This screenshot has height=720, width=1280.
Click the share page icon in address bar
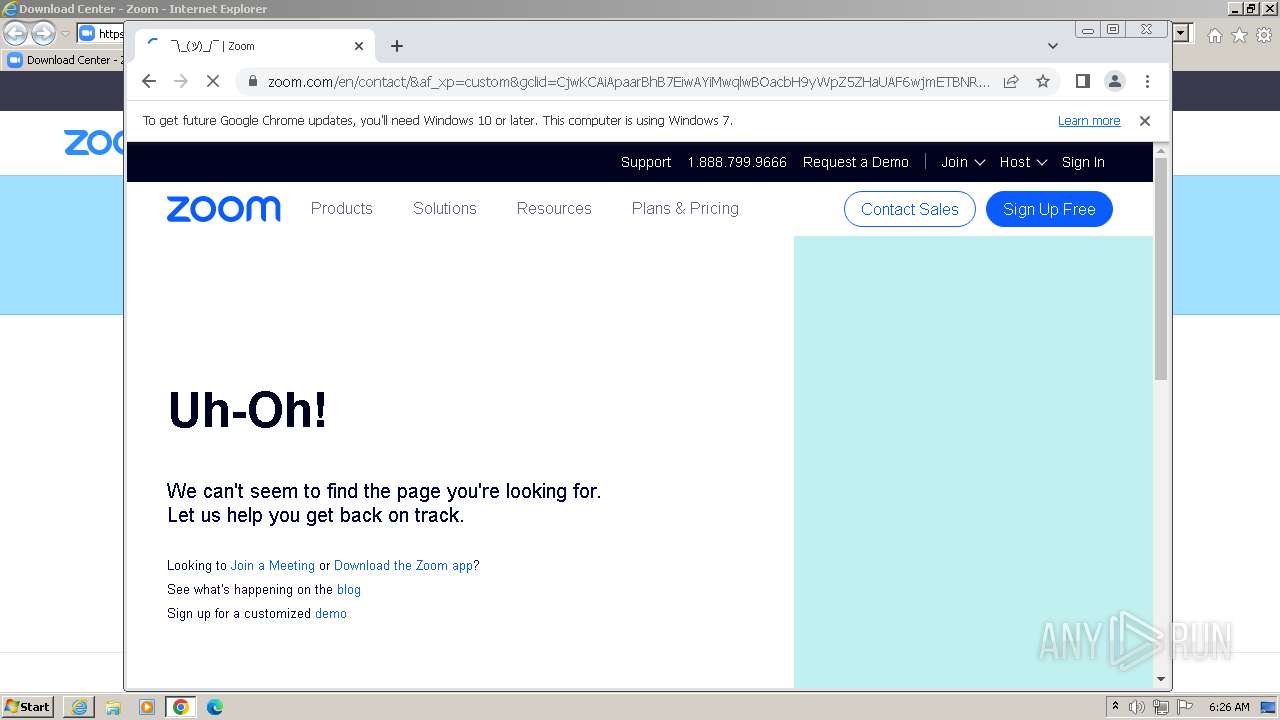[x=1011, y=81]
